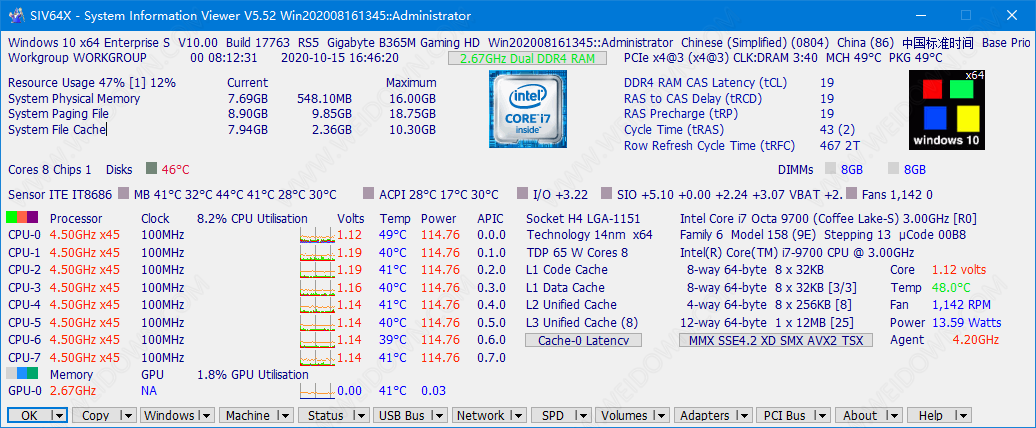
Task: Click the Agent 4.20GHz value
Action: pos(975,340)
